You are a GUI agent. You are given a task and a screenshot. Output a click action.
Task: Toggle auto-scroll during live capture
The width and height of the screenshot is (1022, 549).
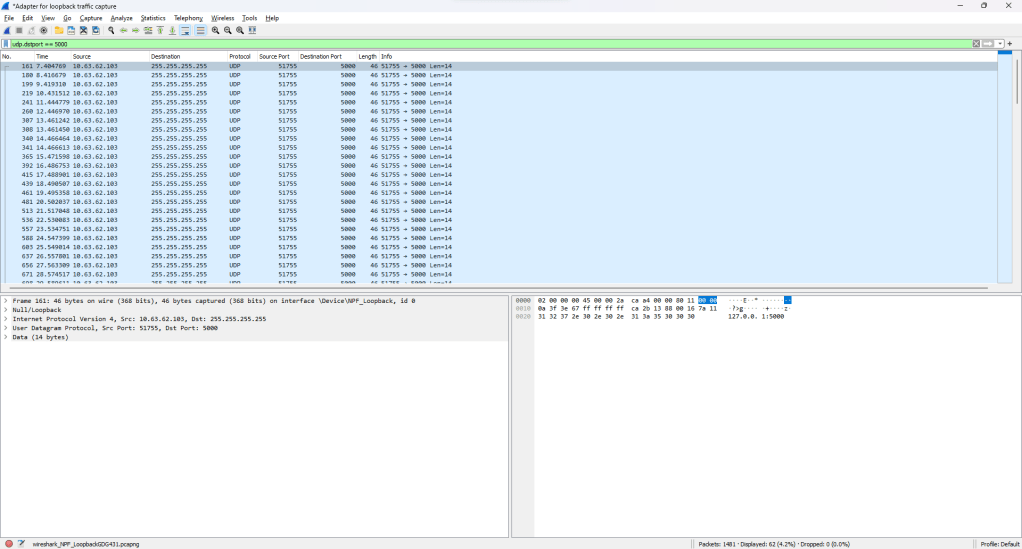point(186,31)
